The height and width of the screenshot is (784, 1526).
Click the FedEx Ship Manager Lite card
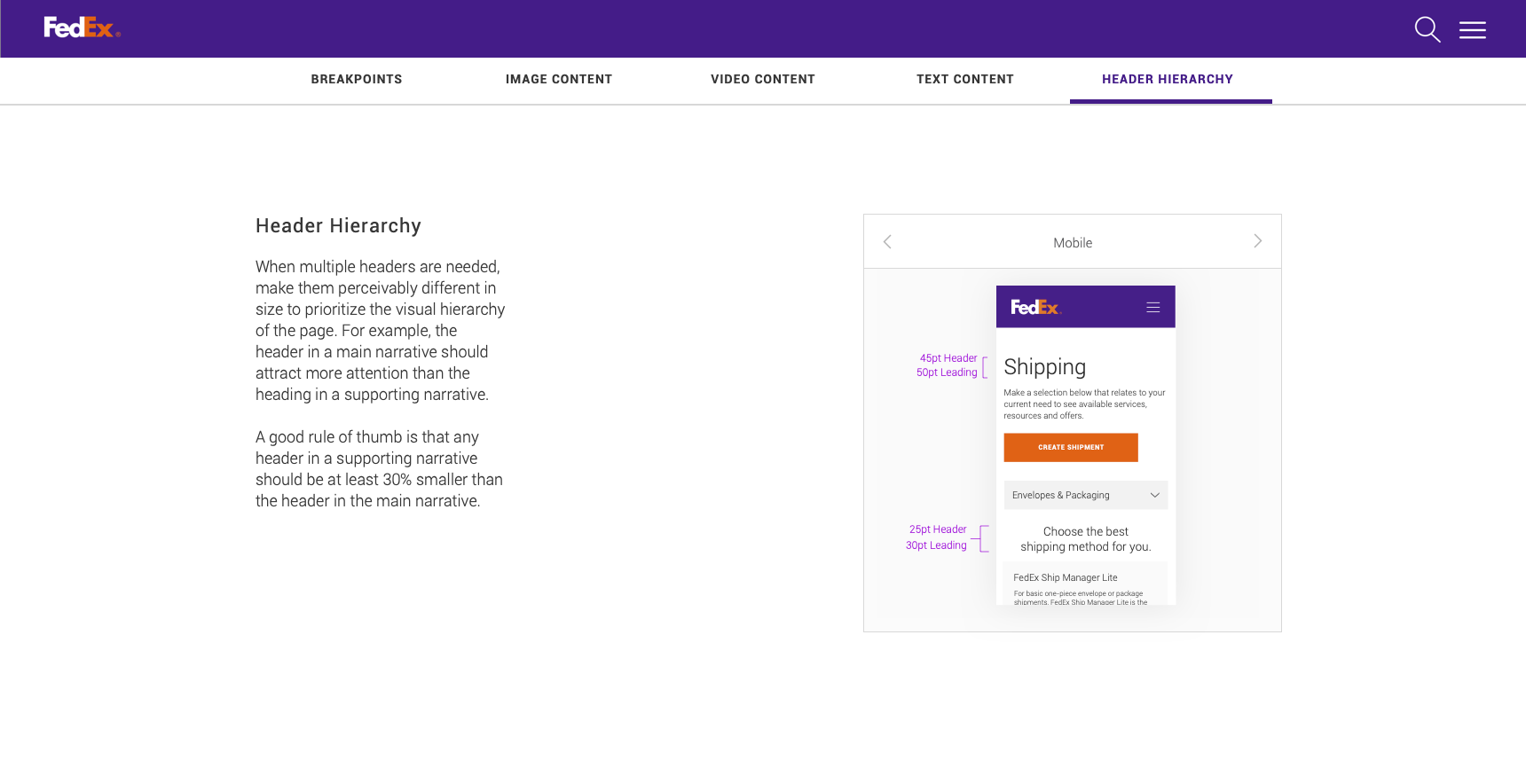1084,584
